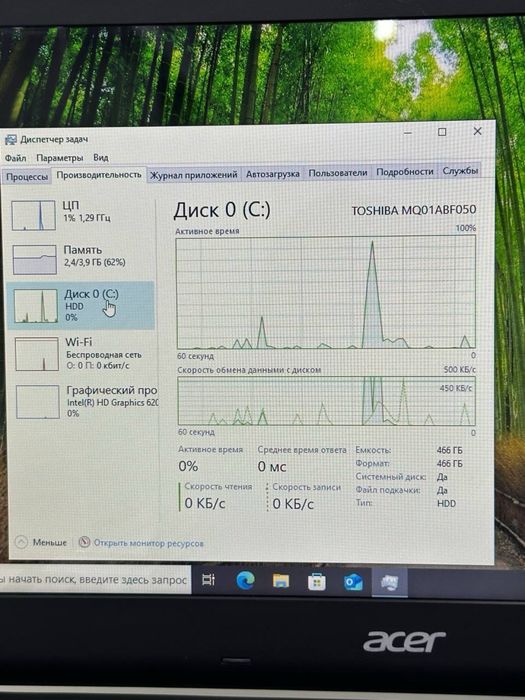Click the Активное время disk graph
This screenshot has height=700, width=525.
326,292
